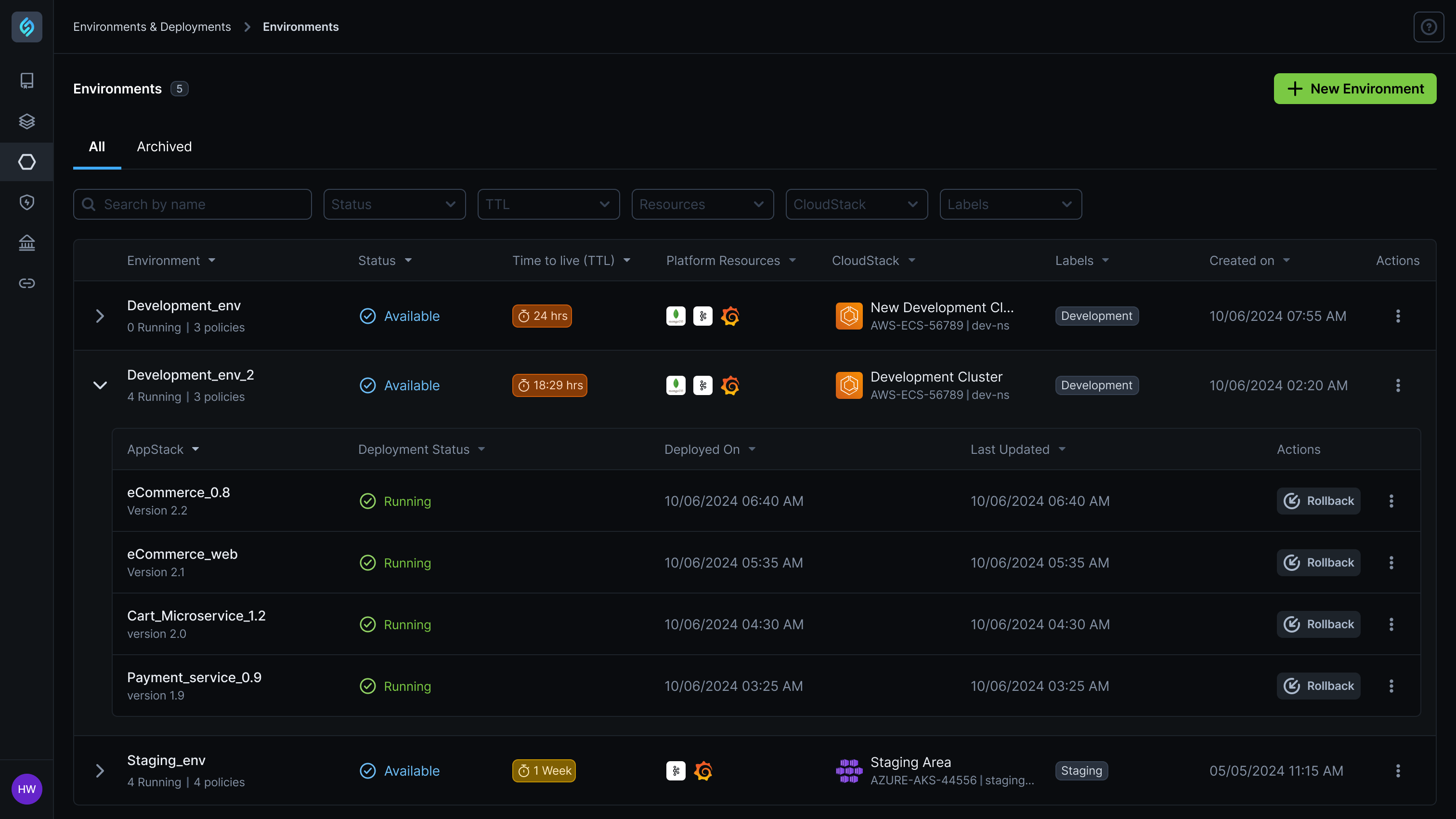Click Kafka resource icon in Staging_env row
The image size is (1456, 819).
pos(676,771)
